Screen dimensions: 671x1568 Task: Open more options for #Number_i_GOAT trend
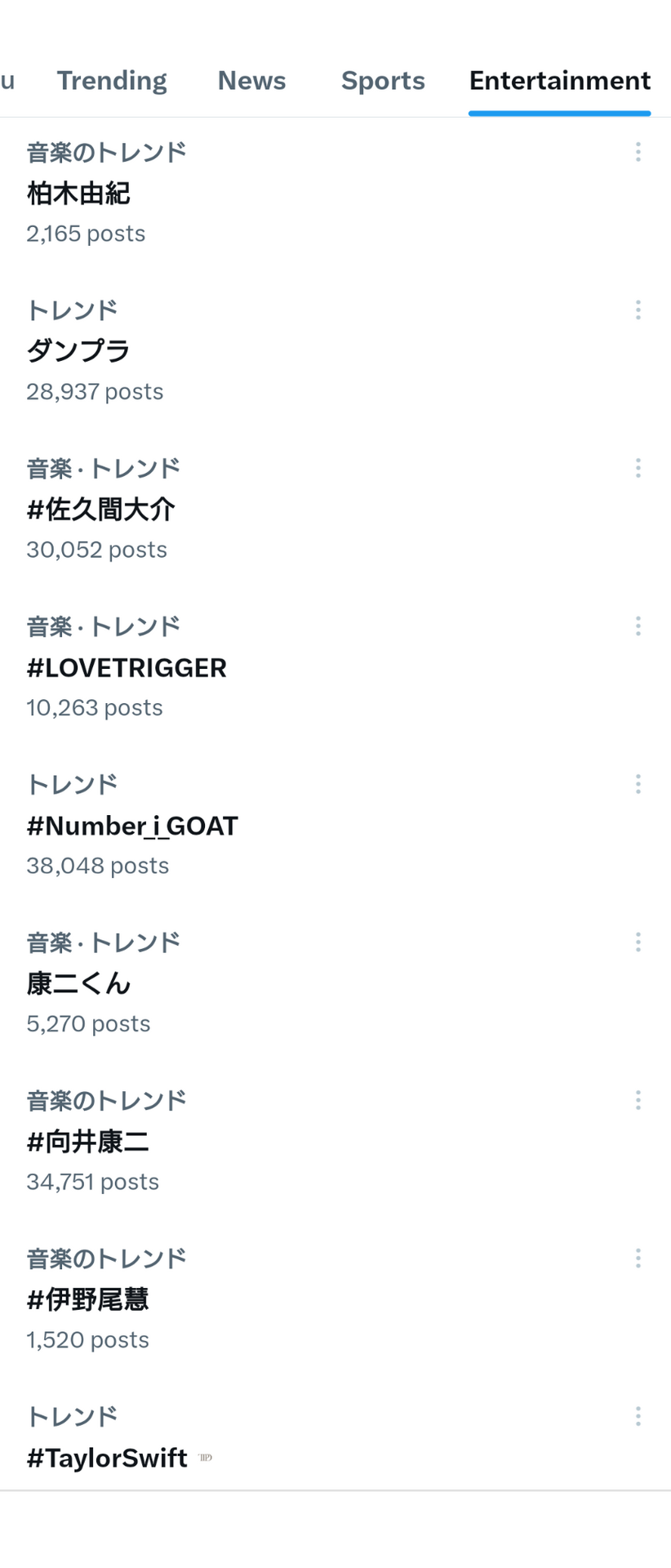(638, 784)
